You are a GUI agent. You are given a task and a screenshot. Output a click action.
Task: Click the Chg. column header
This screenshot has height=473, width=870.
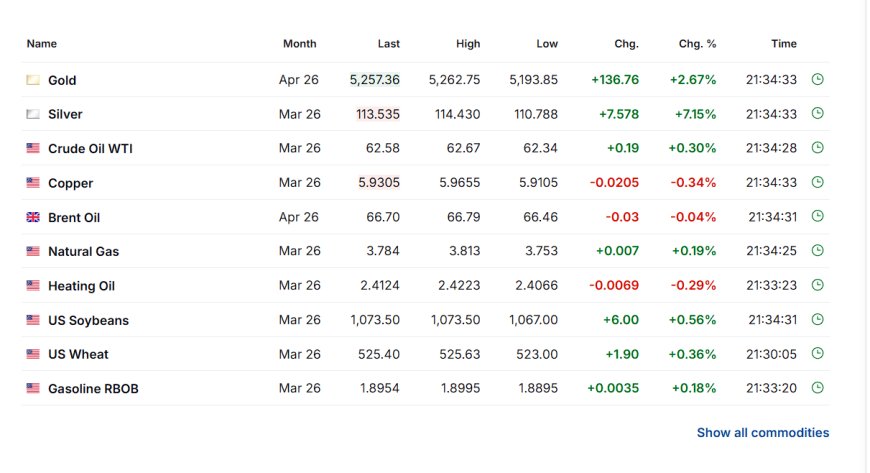[x=626, y=43]
